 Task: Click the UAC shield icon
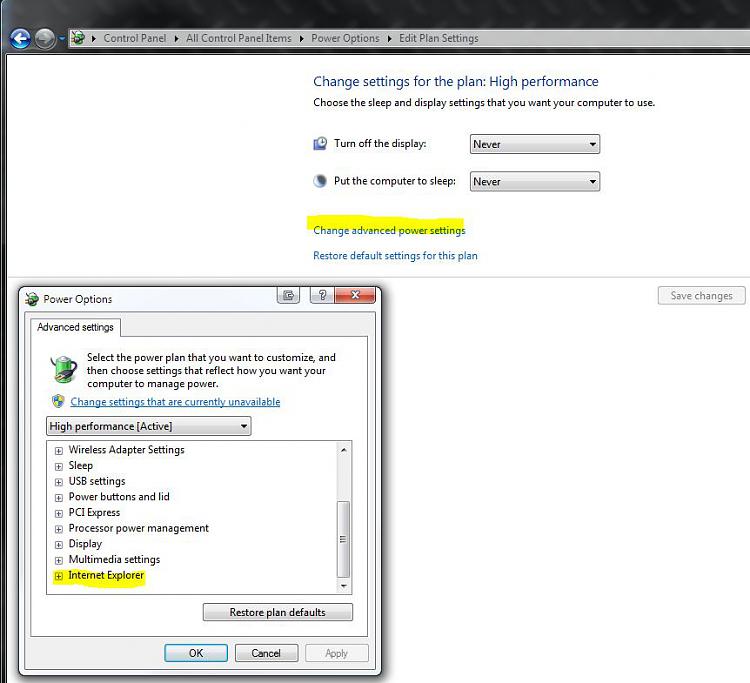[x=58, y=401]
